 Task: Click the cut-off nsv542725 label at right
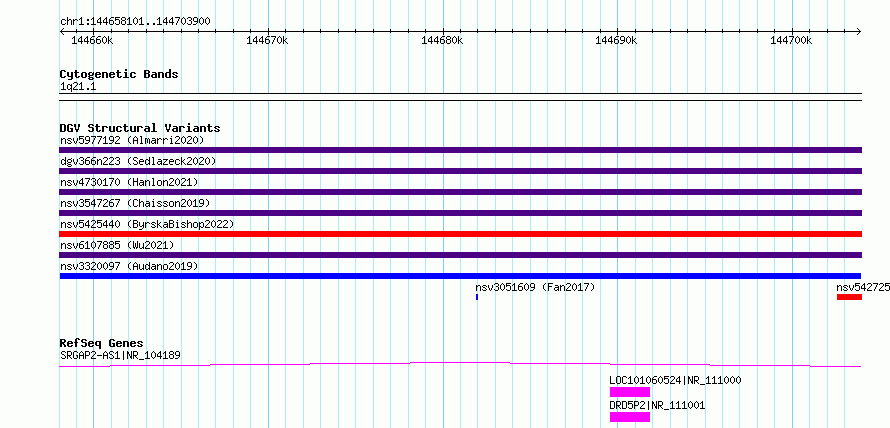tap(863, 287)
